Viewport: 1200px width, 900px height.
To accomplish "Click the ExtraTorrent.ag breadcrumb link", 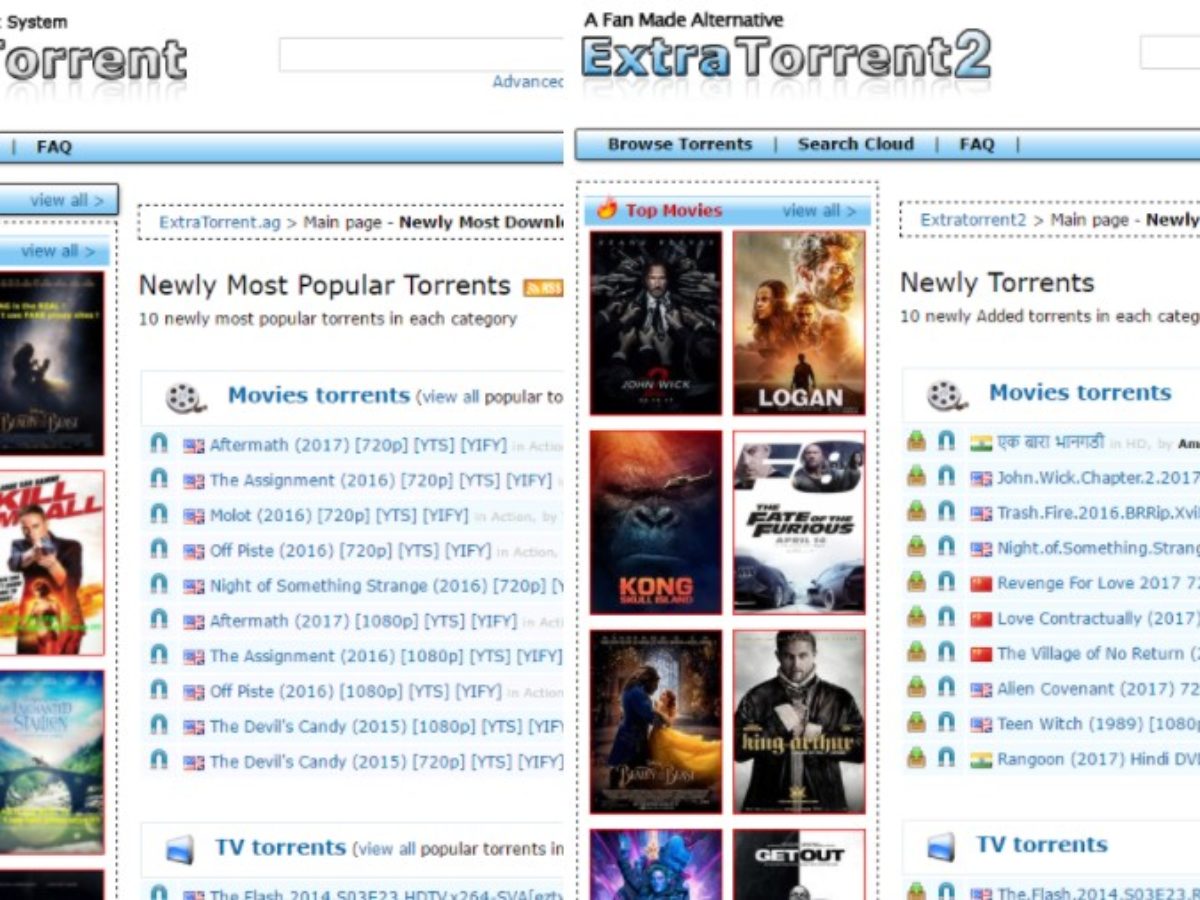I will pos(220,222).
